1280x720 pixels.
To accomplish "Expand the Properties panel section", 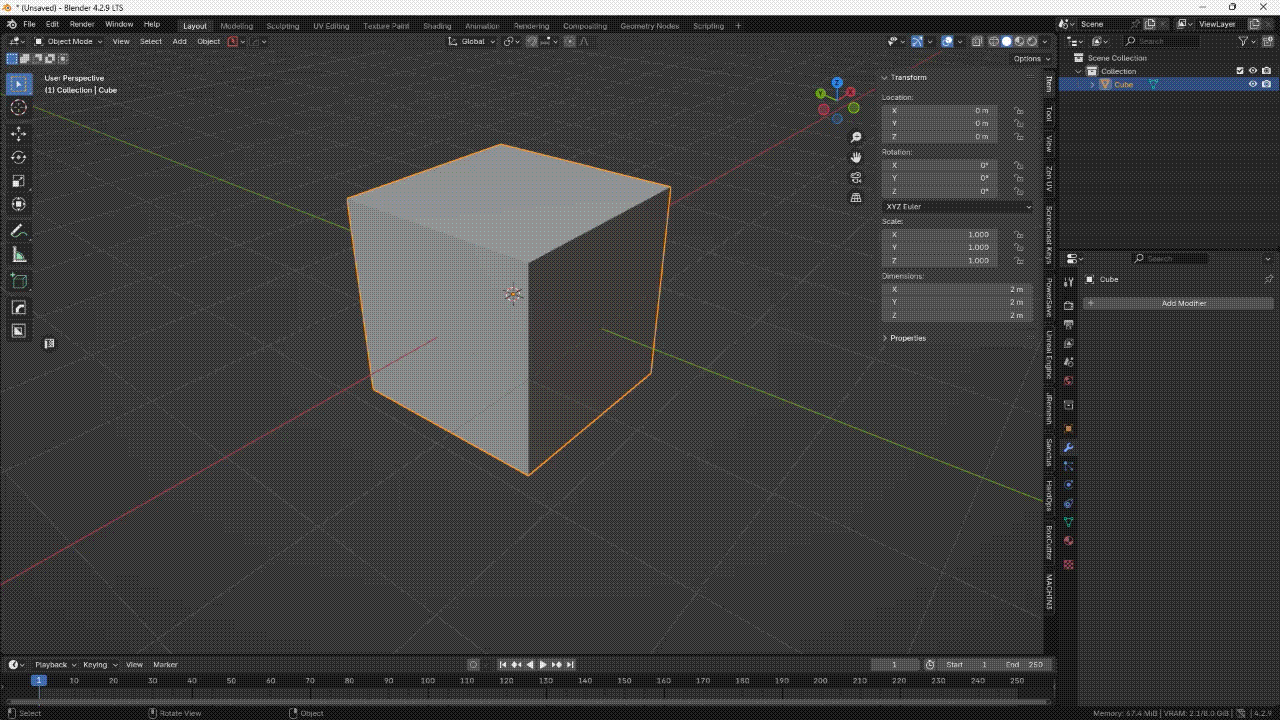I will (x=907, y=338).
